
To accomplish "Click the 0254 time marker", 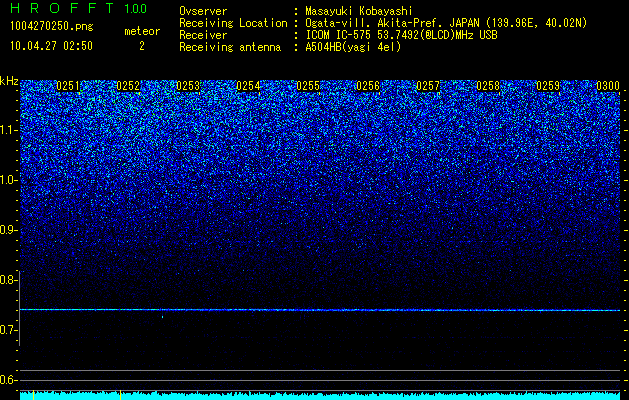I will click(x=248, y=86).
